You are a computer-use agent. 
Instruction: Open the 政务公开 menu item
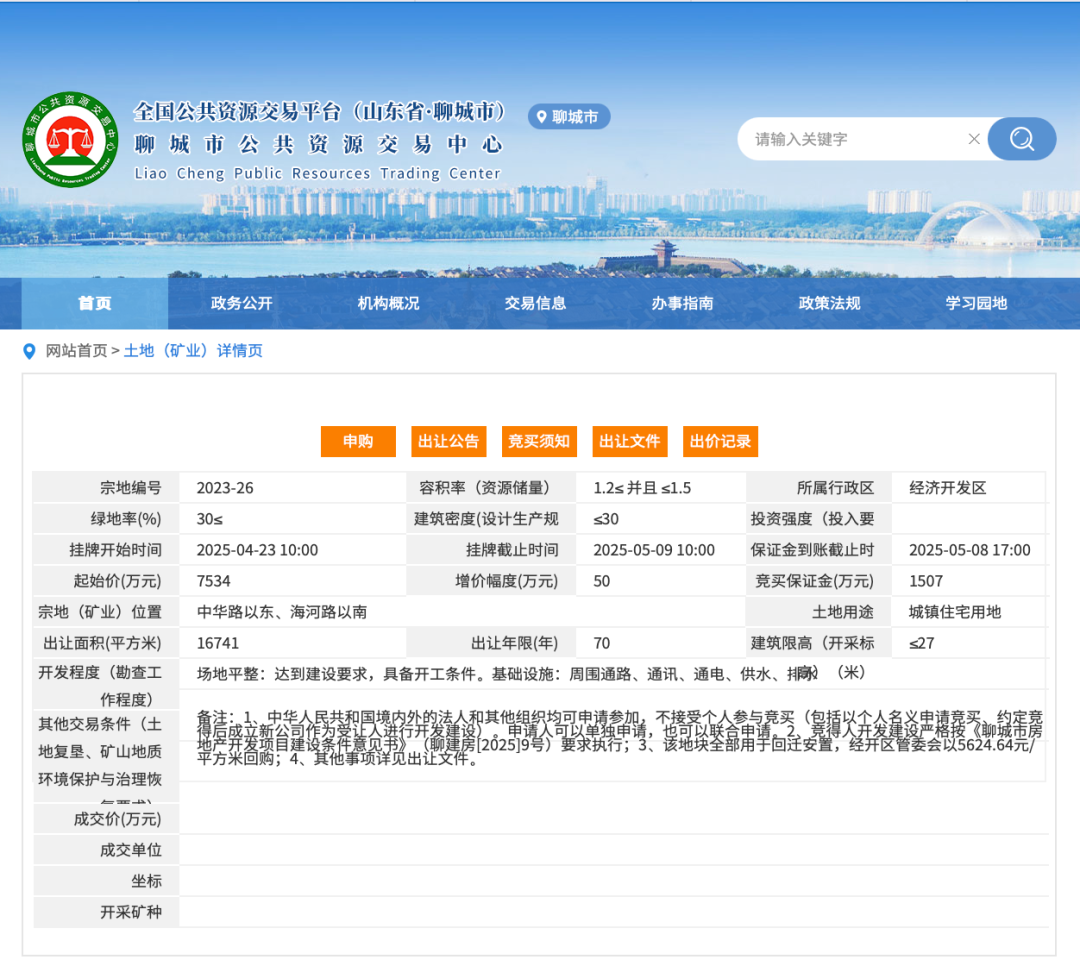point(241,303)
